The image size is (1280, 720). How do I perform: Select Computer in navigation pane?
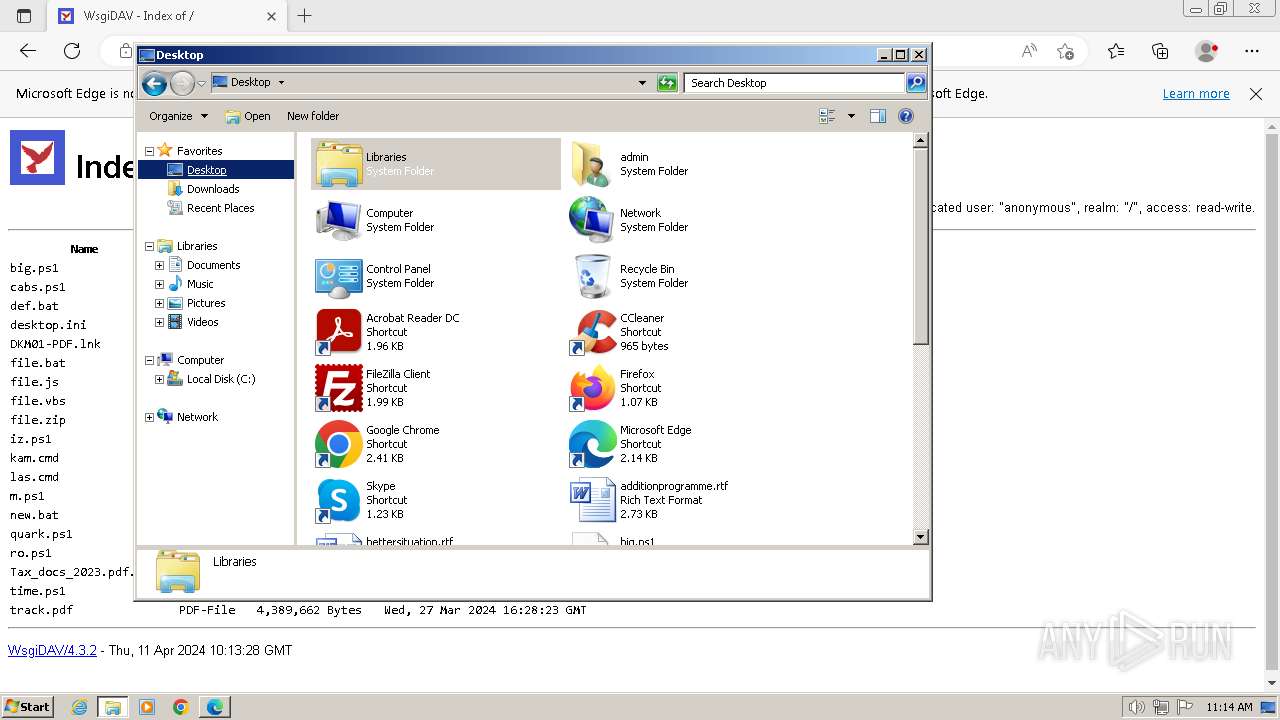click(x=201, y=360)
